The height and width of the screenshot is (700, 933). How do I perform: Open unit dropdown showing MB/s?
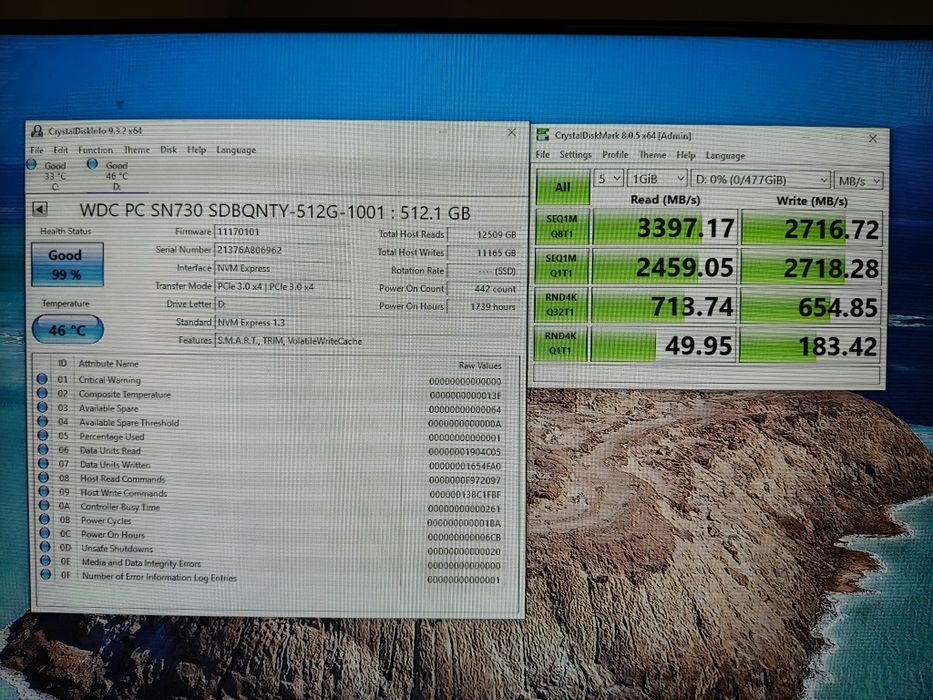pyautogui.click(x=859, y=181)
